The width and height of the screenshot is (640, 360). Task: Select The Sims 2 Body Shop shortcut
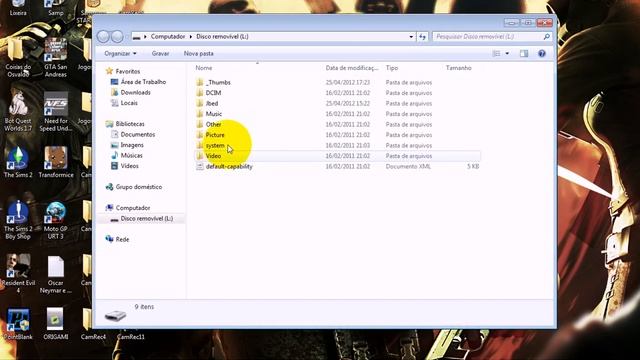pos(18,220)
